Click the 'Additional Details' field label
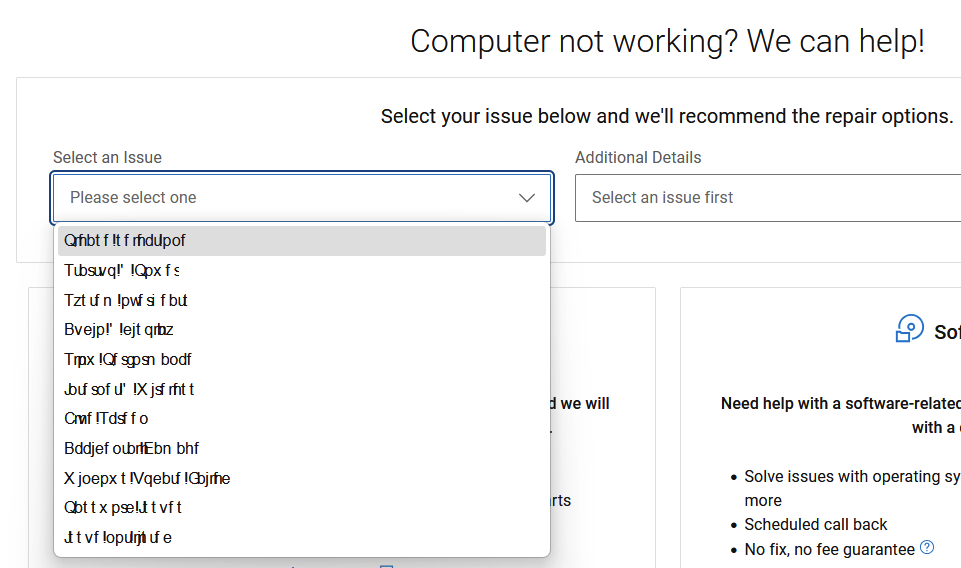961x568 pixels. pyautogui.click(x=638, y=158)
